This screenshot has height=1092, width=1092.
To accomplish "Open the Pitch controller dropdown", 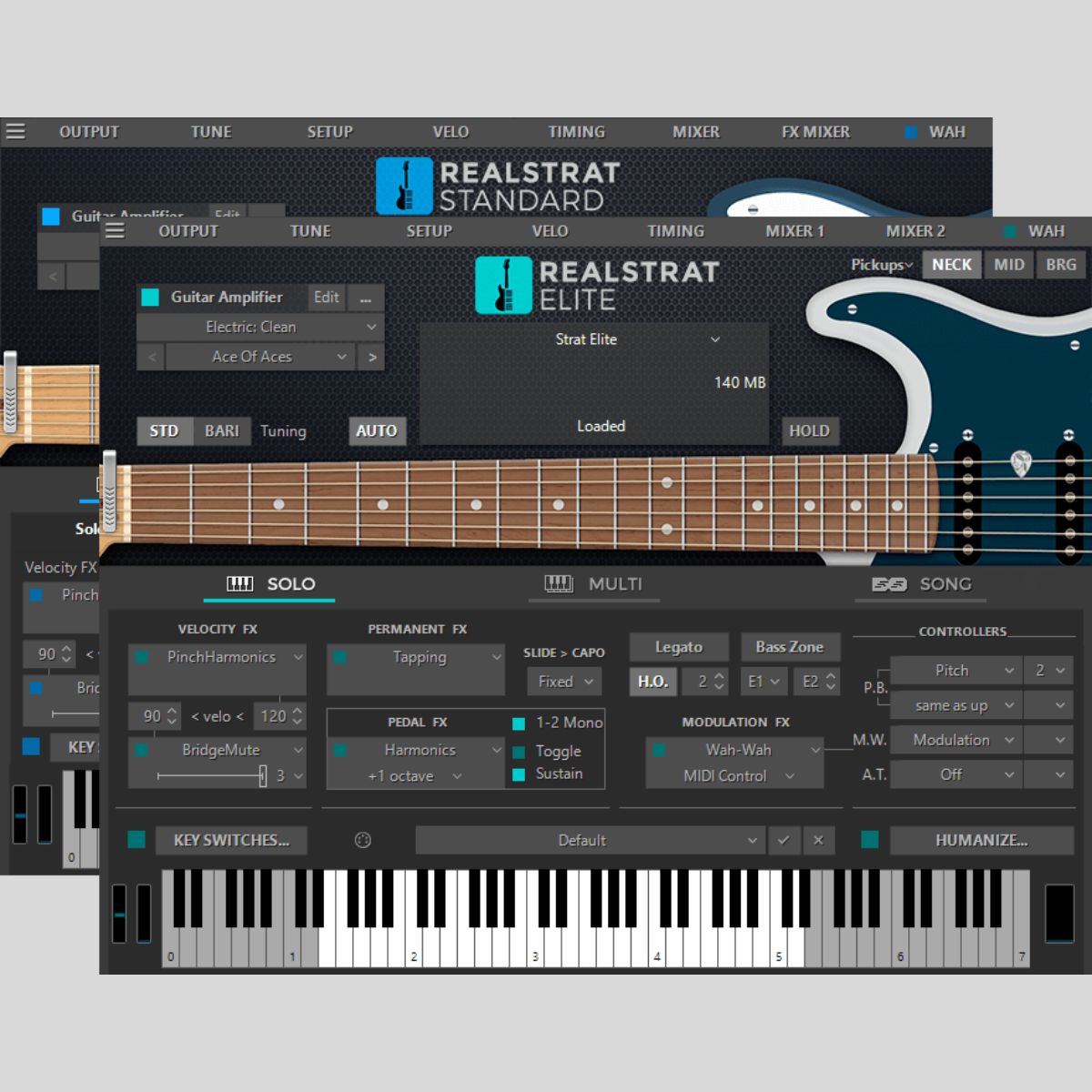I will [956, 671].
